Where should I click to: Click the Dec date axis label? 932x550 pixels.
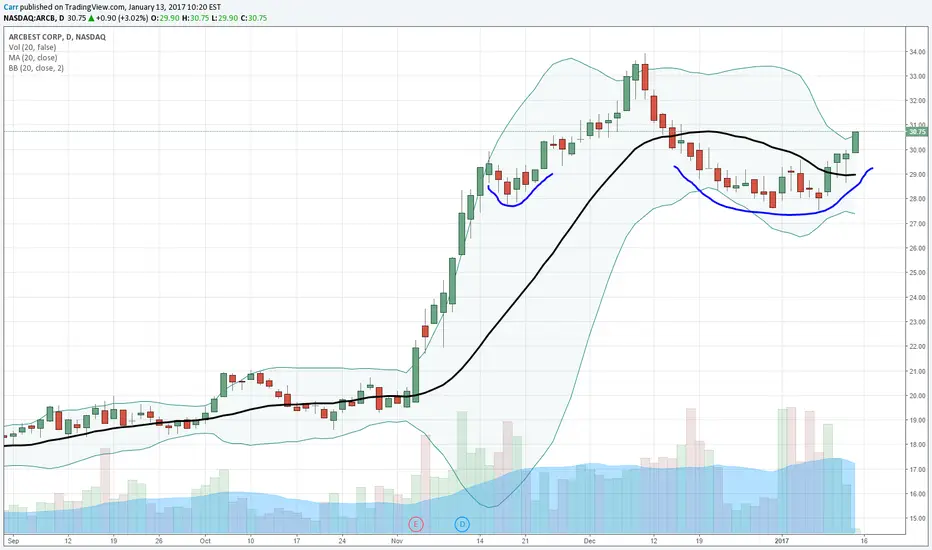coord(589,541)
